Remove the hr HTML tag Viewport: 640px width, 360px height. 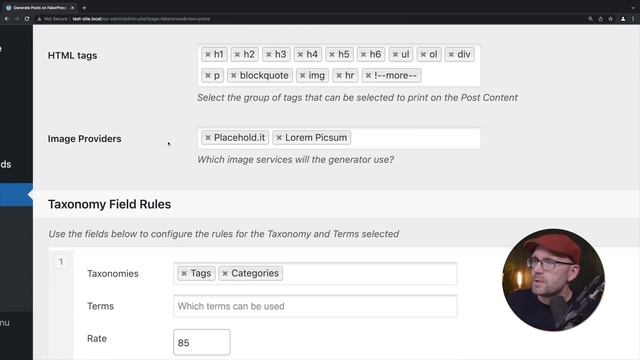pos(339,76)
